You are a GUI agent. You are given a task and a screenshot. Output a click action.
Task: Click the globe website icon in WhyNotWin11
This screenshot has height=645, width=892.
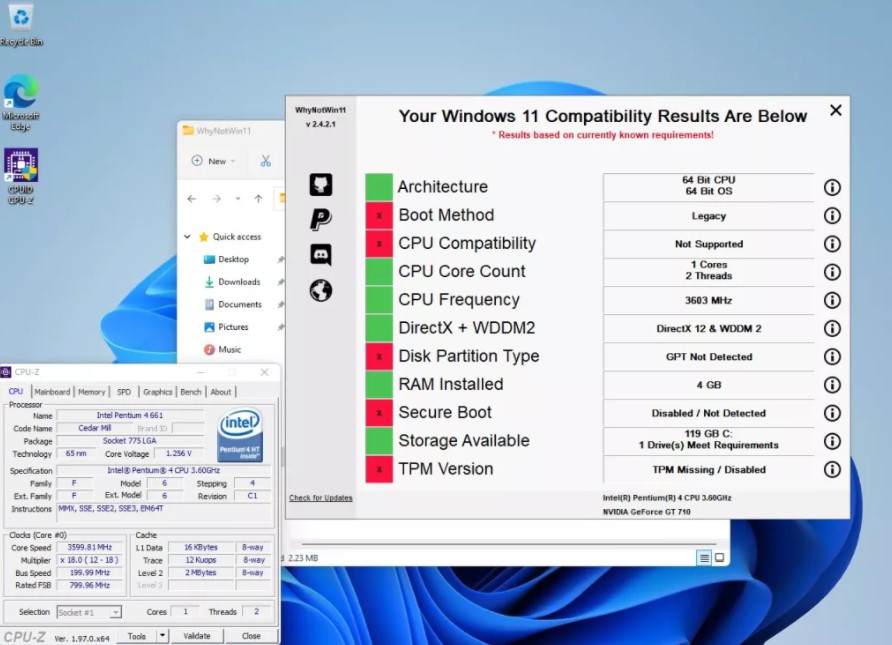[320, 291]
